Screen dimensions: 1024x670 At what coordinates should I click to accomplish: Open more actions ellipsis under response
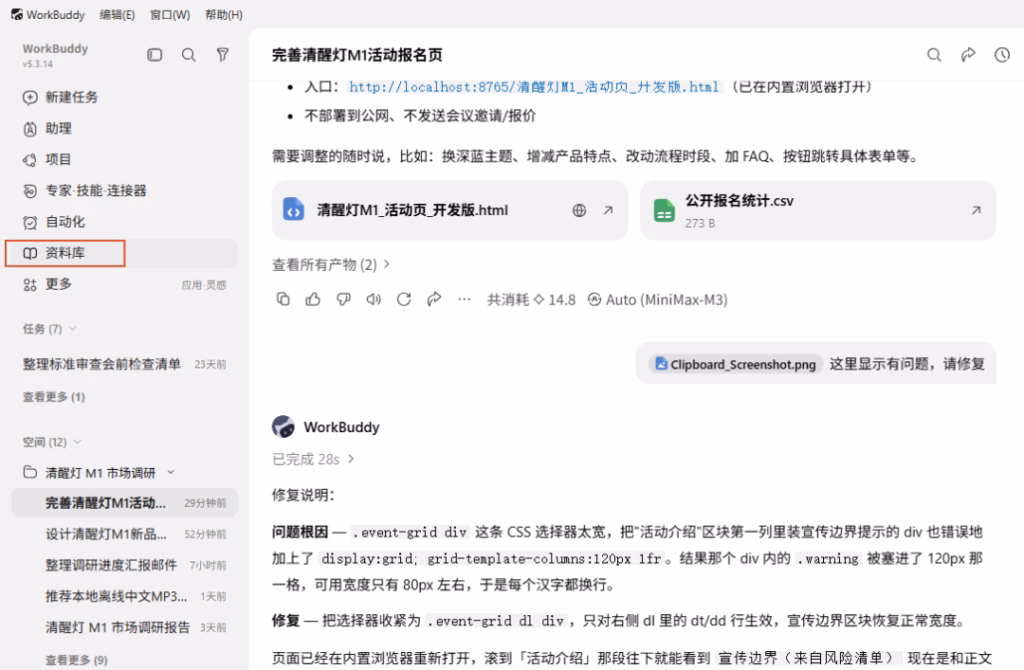click(464, 299)
